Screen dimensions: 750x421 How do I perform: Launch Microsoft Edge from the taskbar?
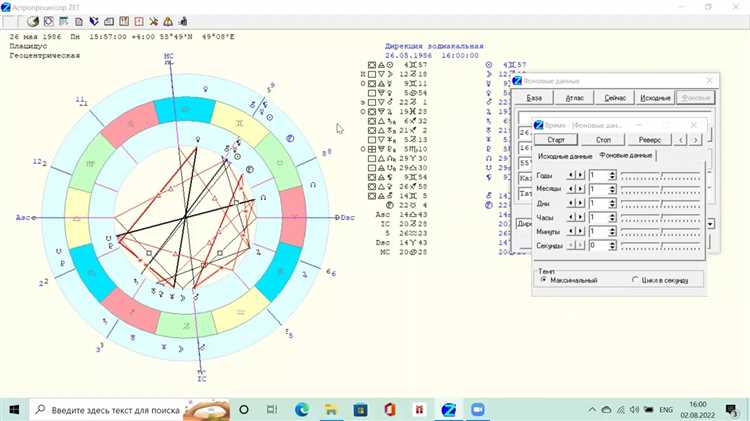click(x=301, y=410)
